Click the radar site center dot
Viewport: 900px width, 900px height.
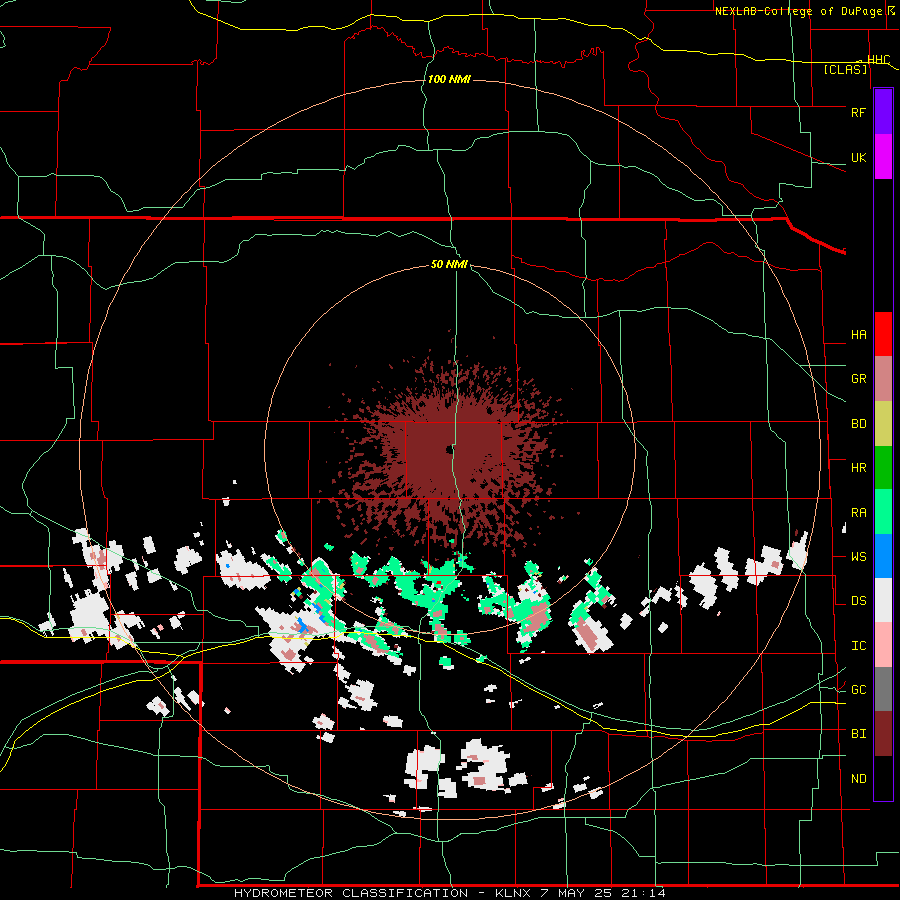click(x=448, y=449)
